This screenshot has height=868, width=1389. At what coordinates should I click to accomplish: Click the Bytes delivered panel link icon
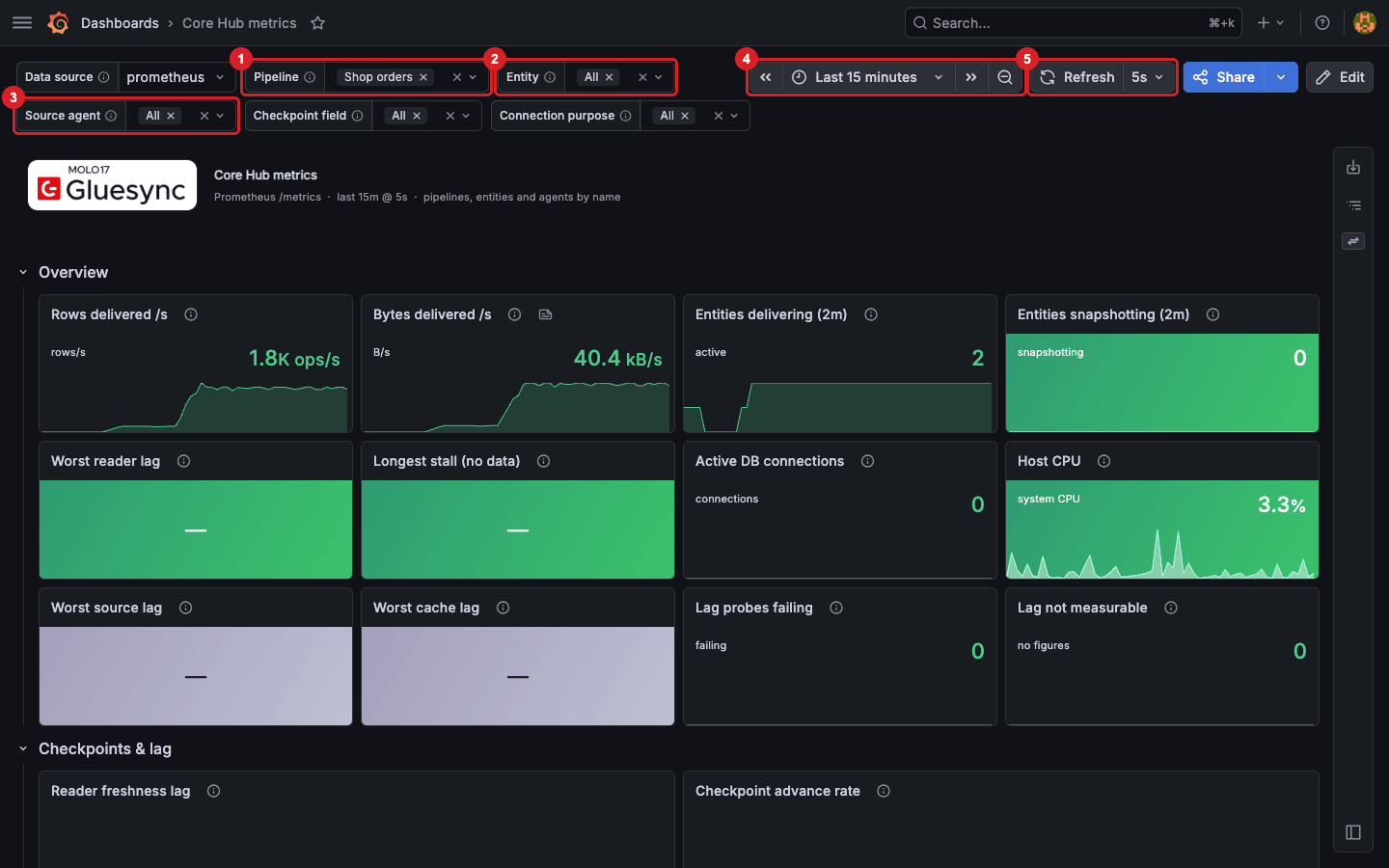[546, 314]
